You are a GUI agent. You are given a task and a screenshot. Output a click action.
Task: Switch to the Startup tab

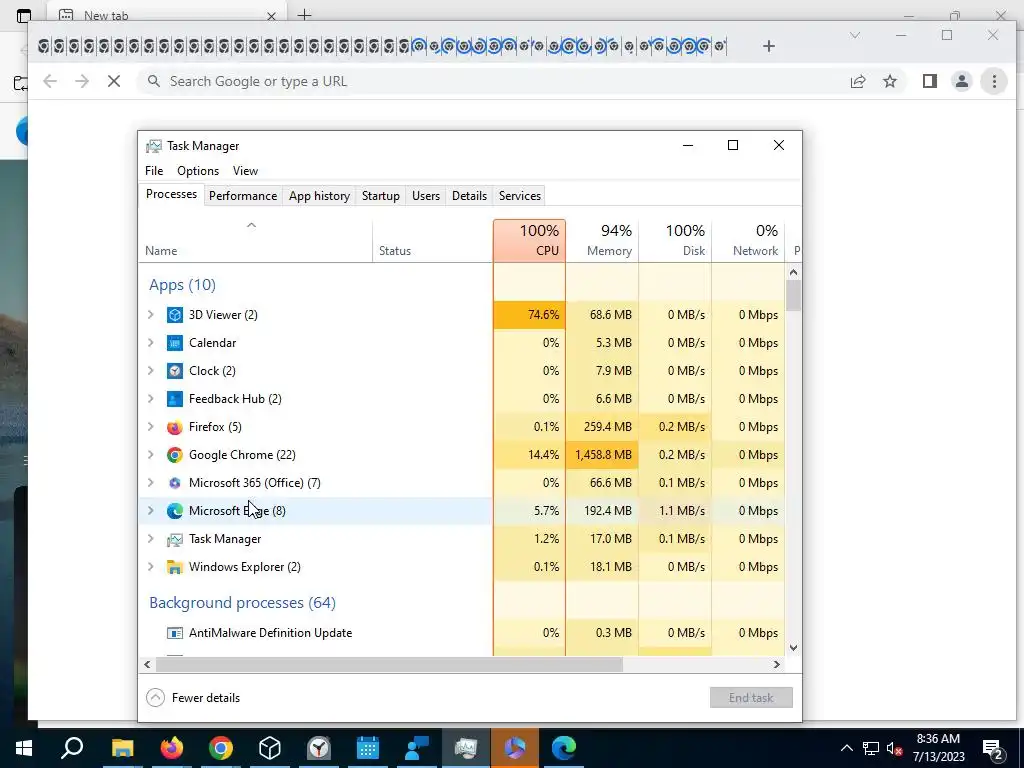[x=381, y=196]
